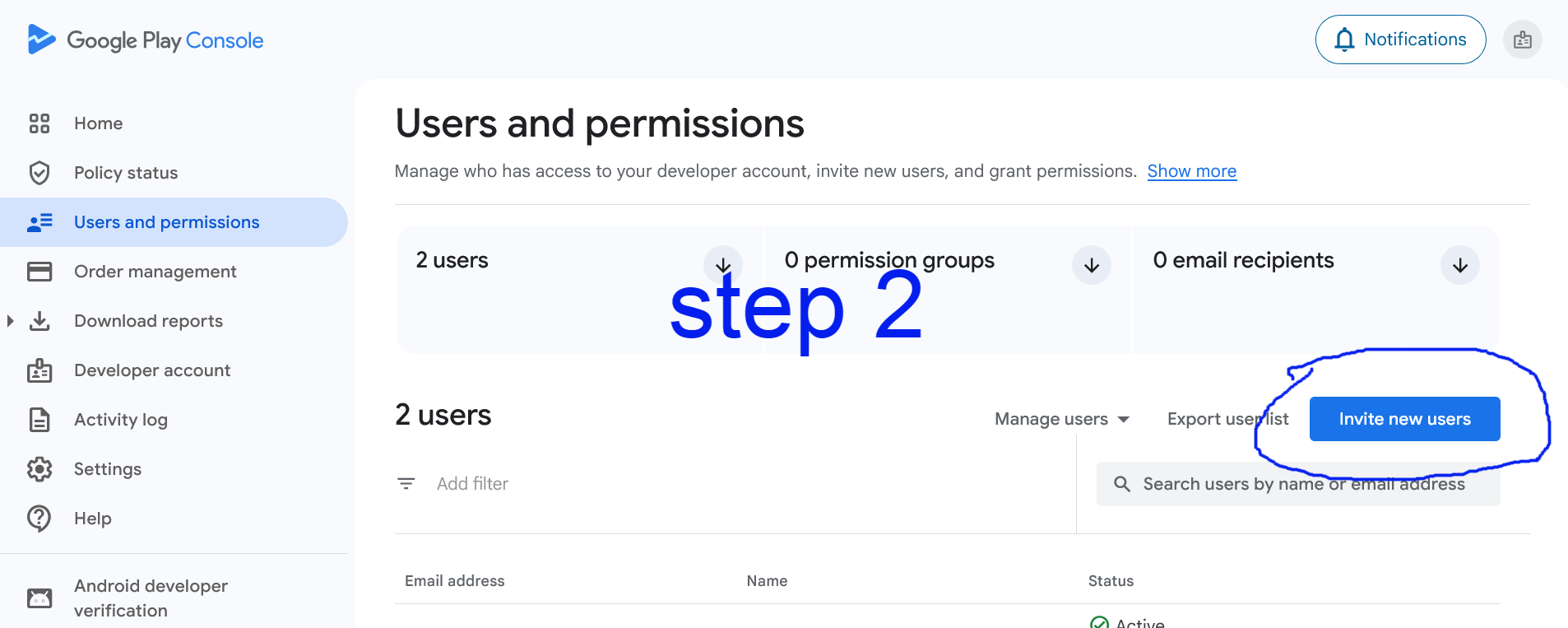Click the Home grid icon in sidebar
Viewport: 1568px width, 628px height.
(x=39, y=123)
